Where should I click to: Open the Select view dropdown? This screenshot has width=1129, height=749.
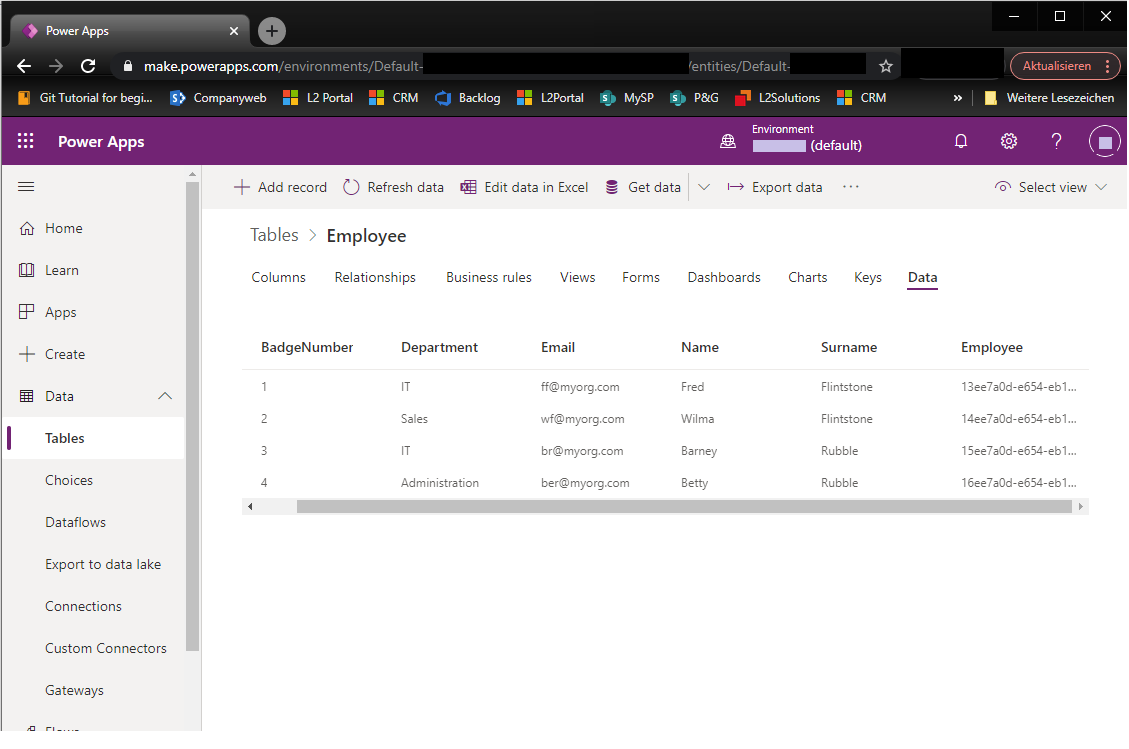pyautogui.click(x=1052, y=187)
